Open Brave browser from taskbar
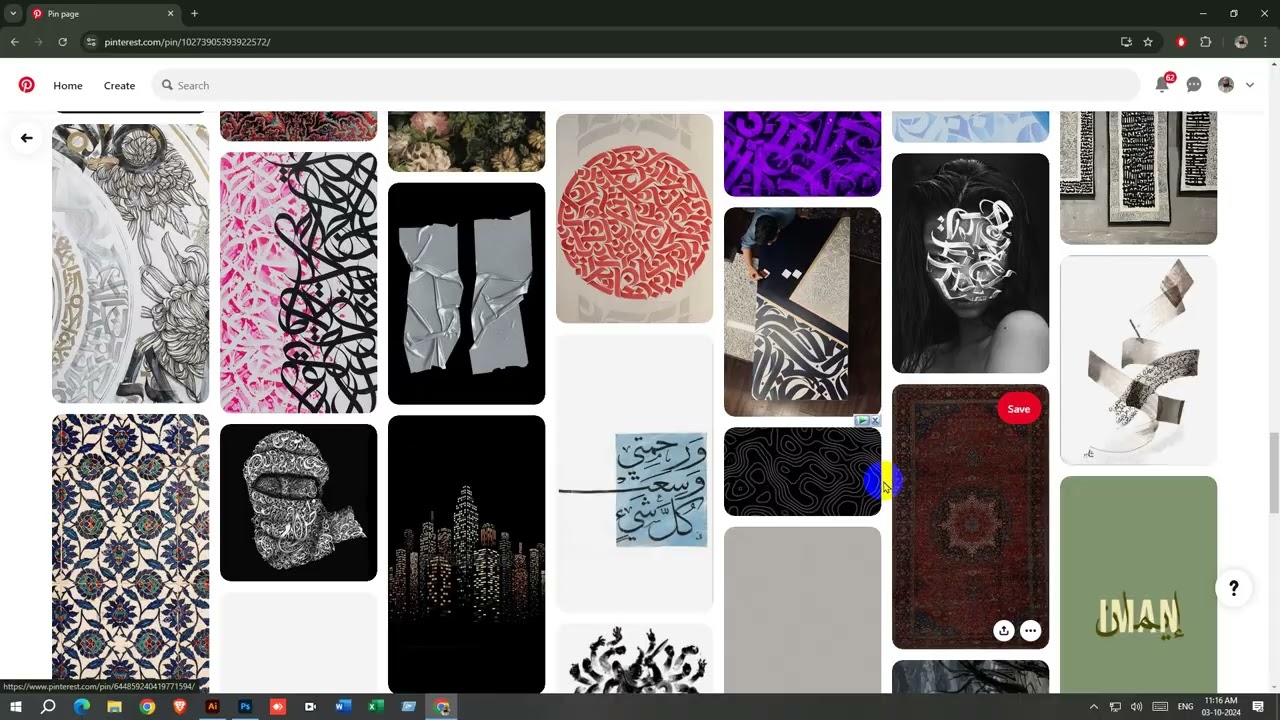Image resolution: width=1280 pixels, height=720 pixels. click(180, 707)
